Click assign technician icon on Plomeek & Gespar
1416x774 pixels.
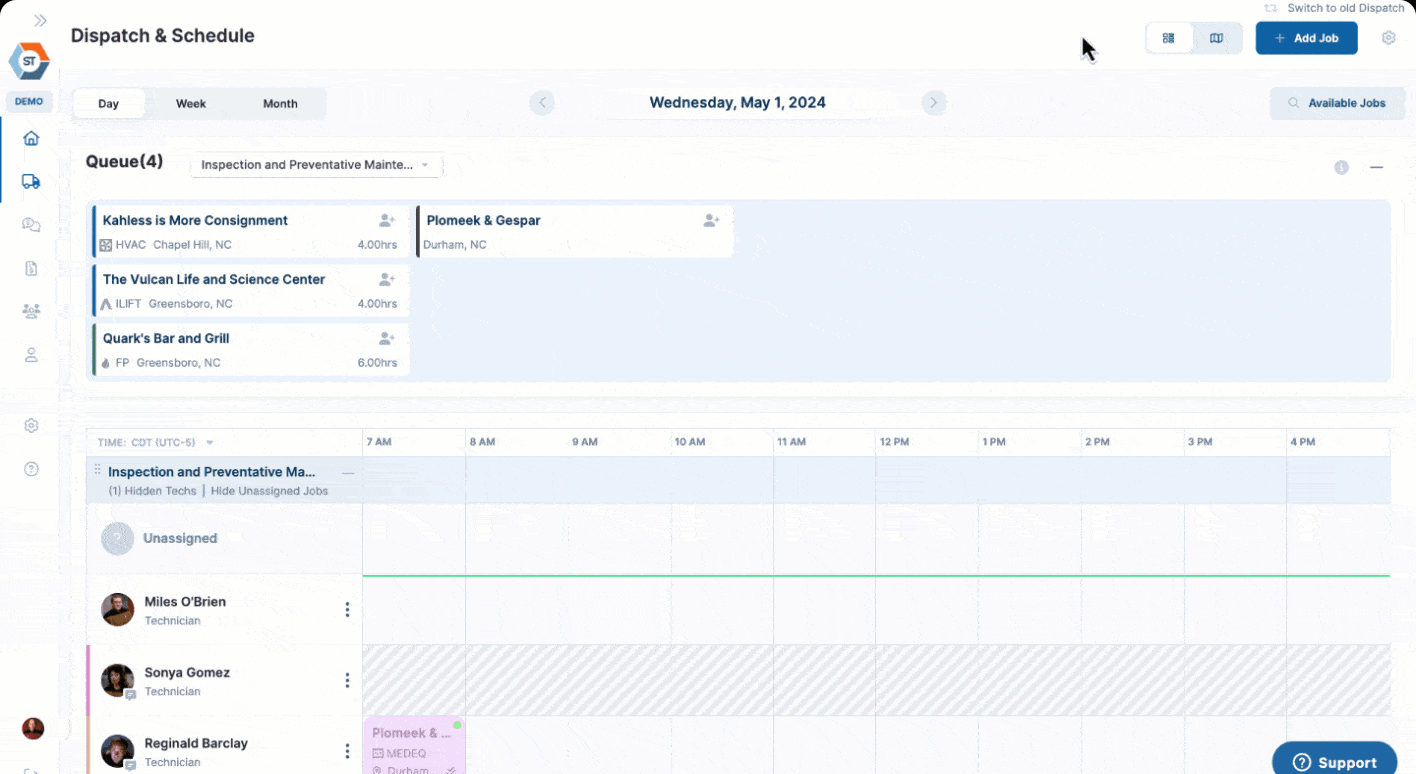tap(711, 221)
